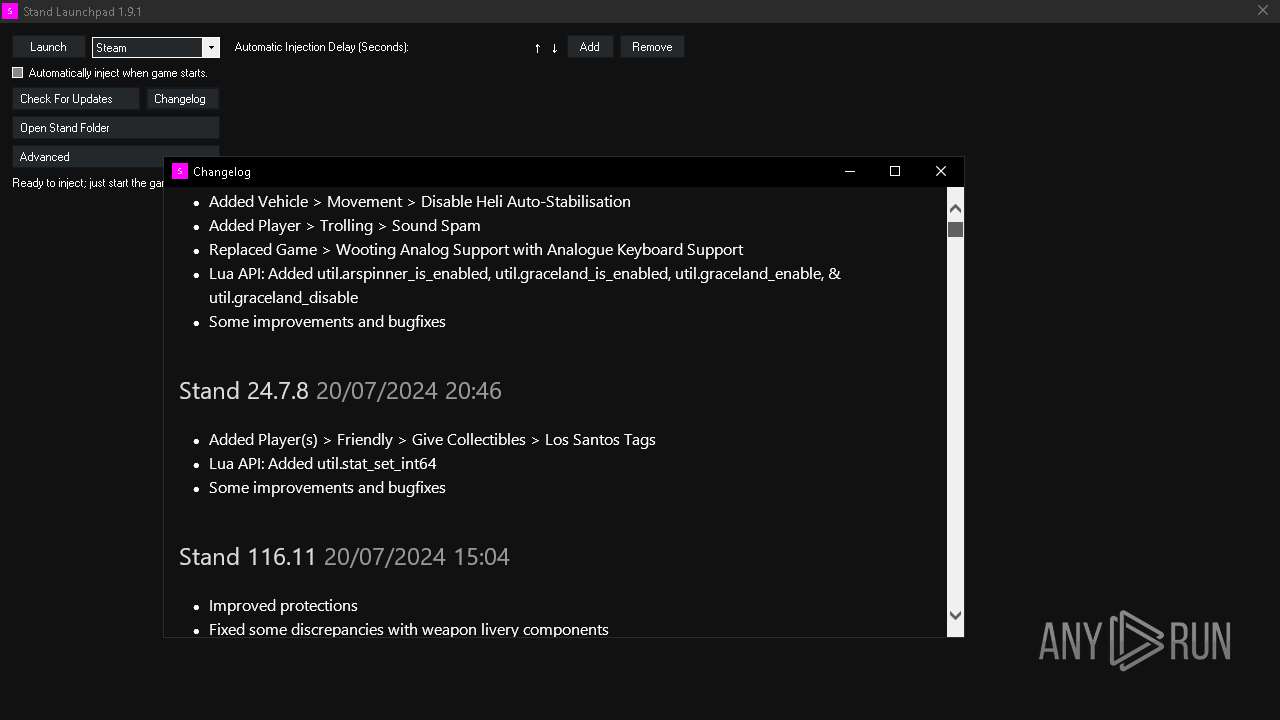Click the Changelog scrollbar thumb
The width and height of the screenshot is (1280, 720).
tap(955, 229)
